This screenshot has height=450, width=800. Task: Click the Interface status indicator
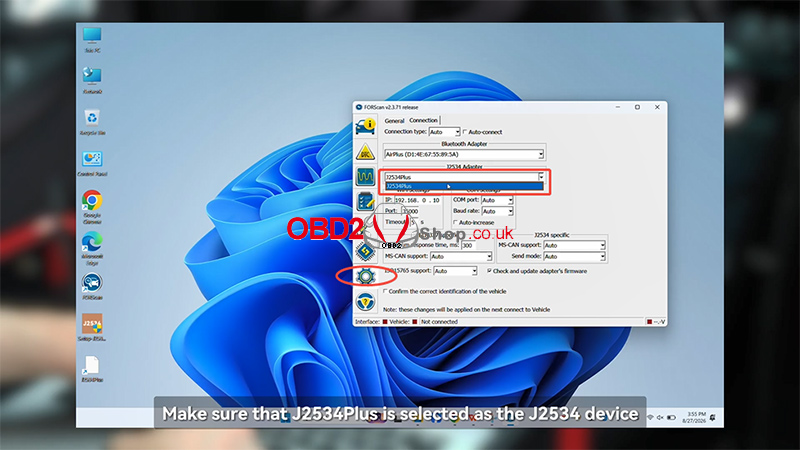(385, 322)
